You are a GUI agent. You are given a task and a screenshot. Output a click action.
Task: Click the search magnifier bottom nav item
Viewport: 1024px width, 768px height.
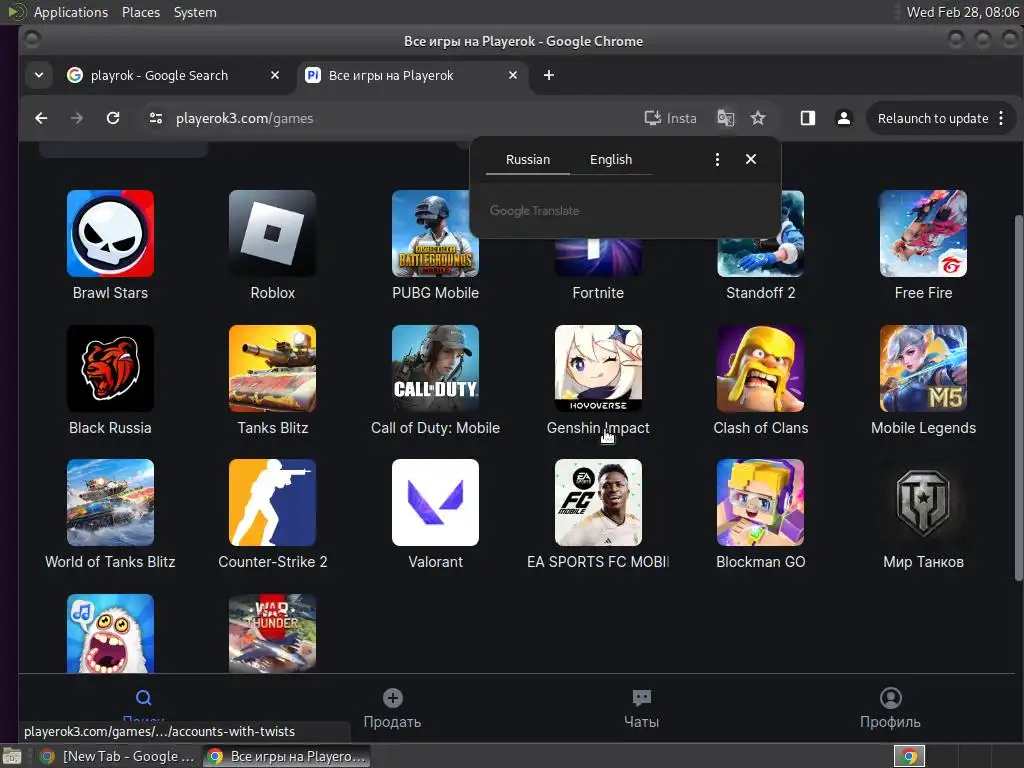[x=144, y=699]
